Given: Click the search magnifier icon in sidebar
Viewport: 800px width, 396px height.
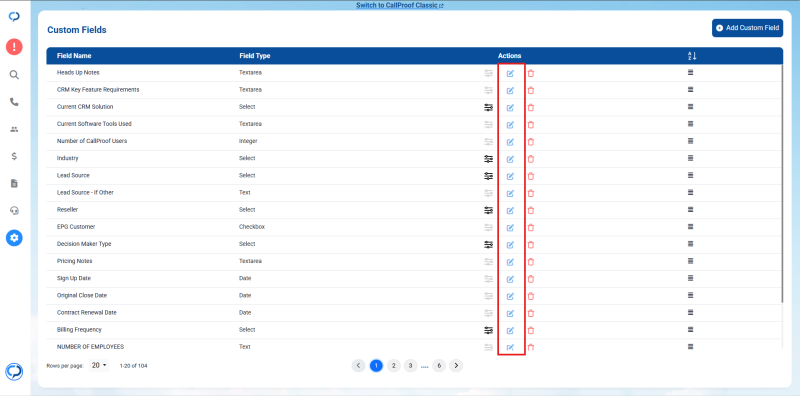Looking at the screenshot, I should coord(14,75).
